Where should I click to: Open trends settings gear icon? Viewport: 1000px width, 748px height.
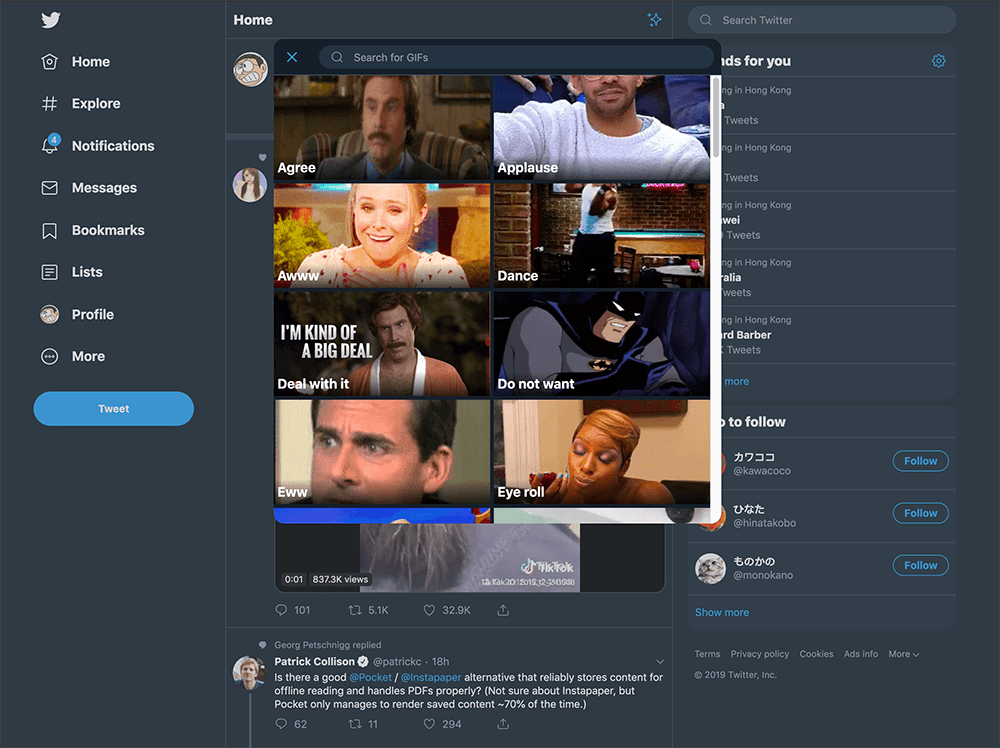point(938,61)
